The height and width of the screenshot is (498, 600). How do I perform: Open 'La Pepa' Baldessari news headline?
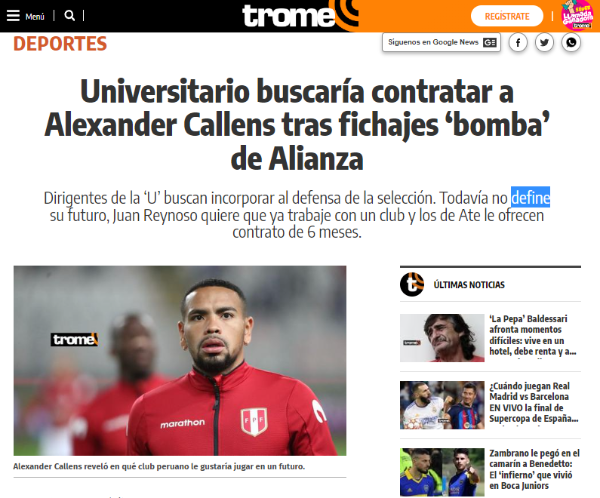click(533, 335)
